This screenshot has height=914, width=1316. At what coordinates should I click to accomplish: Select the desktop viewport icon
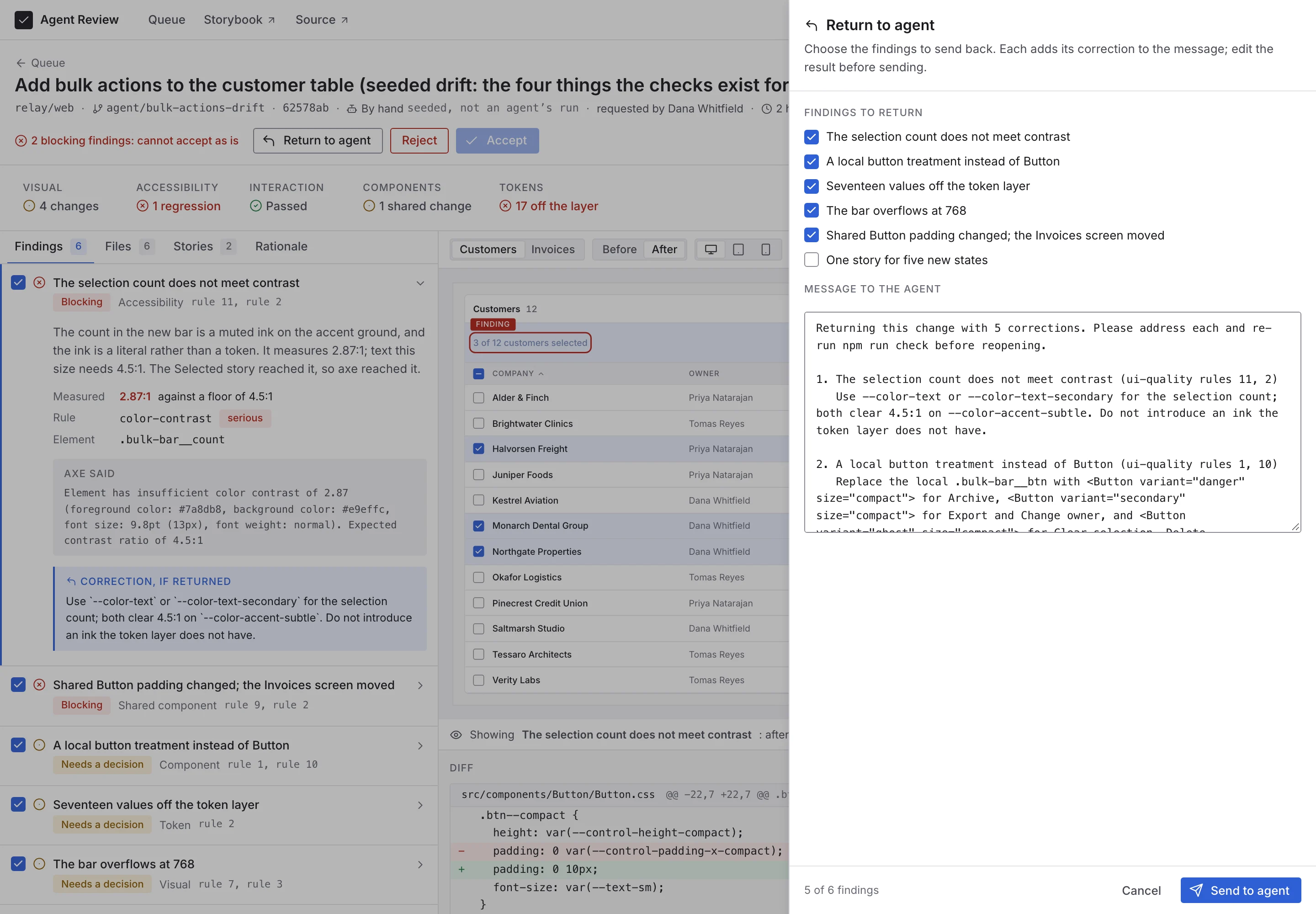pos(711,249)
